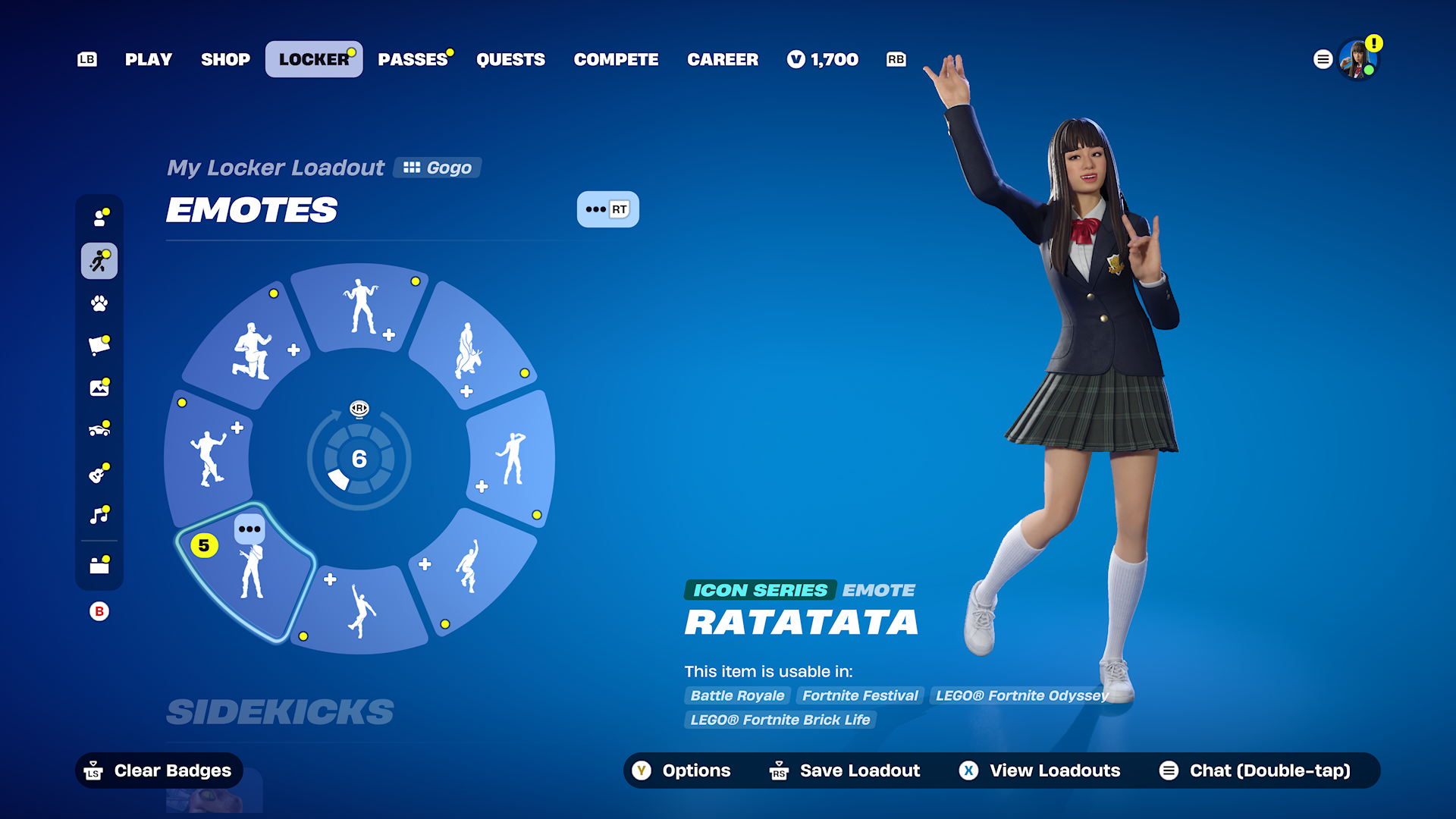The height and width of the screenshot is (819, 1456).
Task: Open the Wraps category icon
Action: point(99,346)
